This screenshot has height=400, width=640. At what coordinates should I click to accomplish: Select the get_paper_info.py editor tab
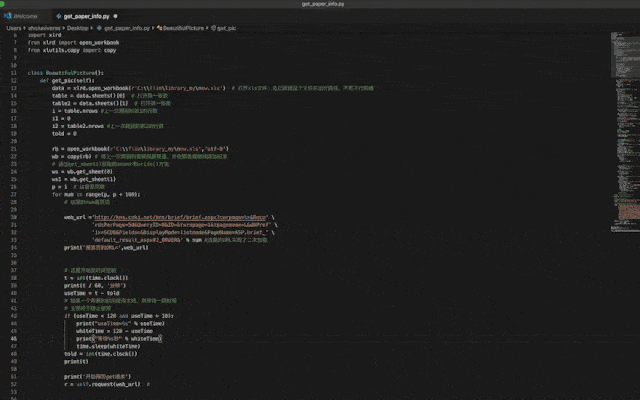(87, 16)
